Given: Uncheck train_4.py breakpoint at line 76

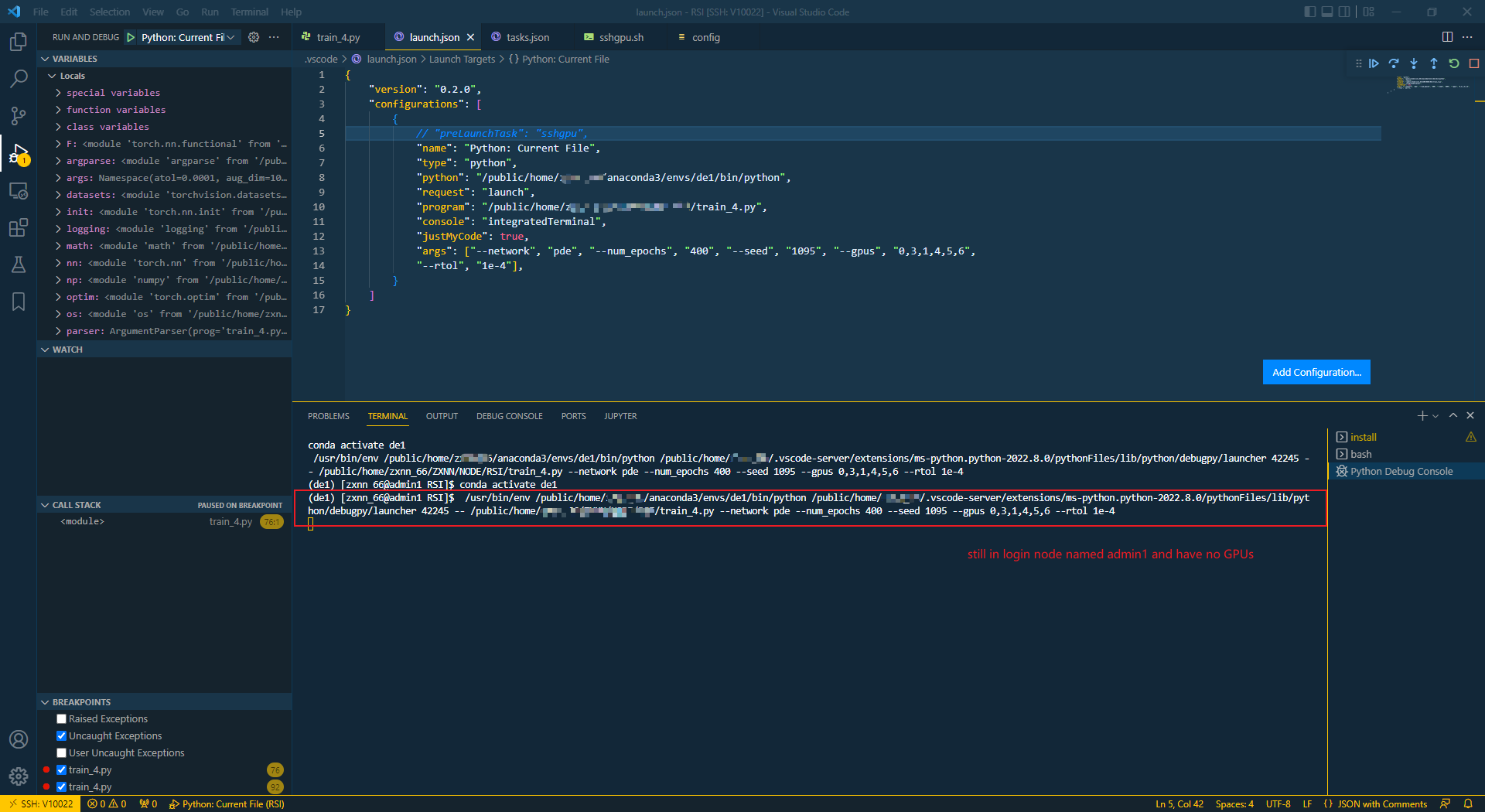Looking at the screenshot, I should click(62, 770).
